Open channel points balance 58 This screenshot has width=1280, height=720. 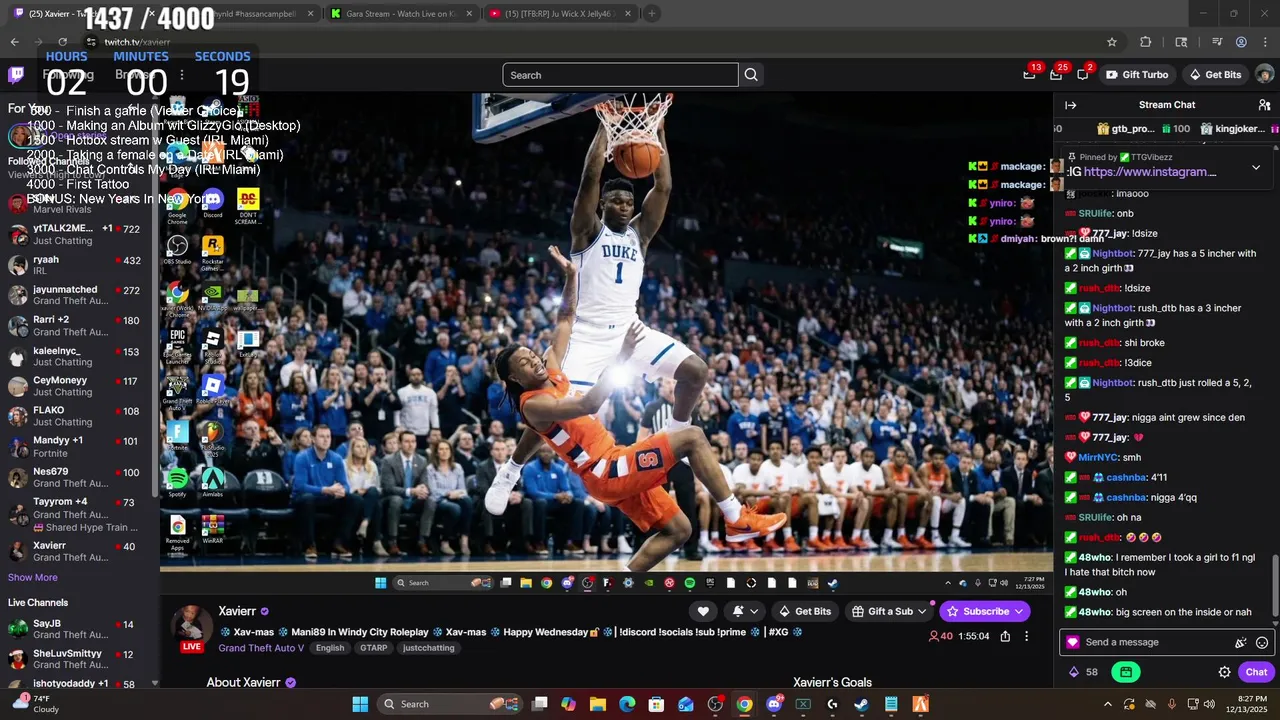[1084, 672]
